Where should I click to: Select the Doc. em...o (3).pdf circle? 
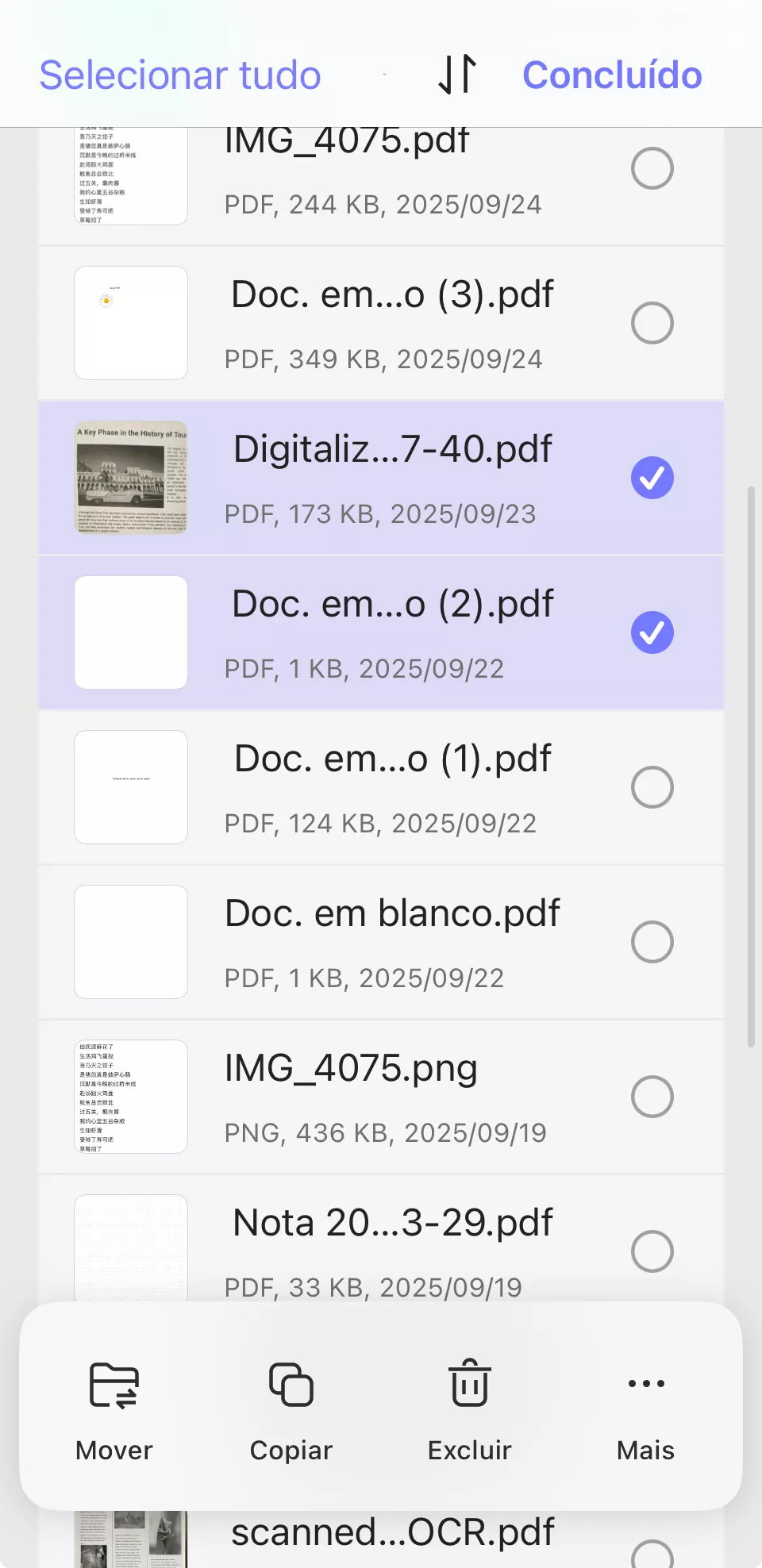pos(652,323)
